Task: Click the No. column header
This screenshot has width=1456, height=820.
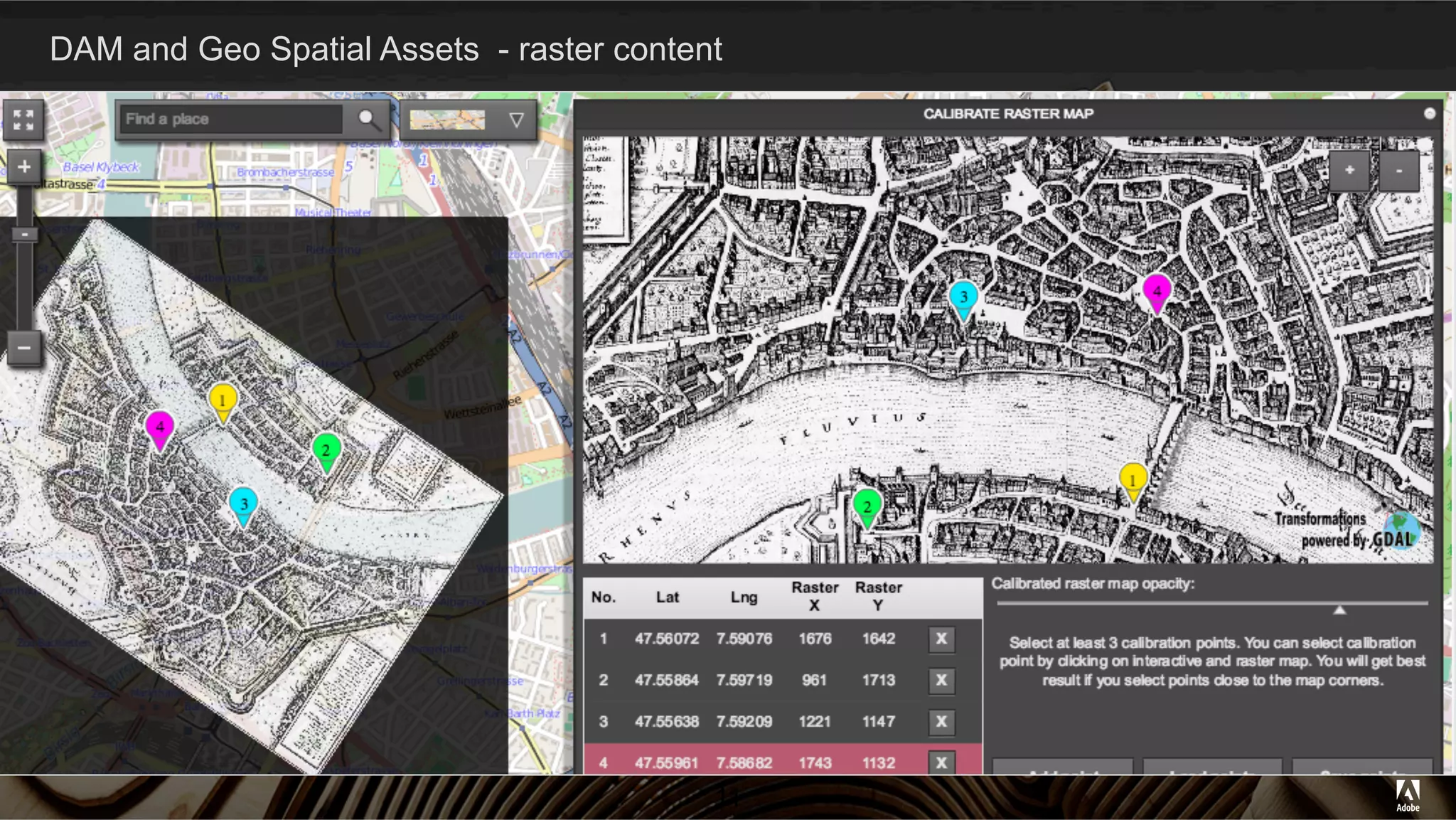Action: point(604,597)
